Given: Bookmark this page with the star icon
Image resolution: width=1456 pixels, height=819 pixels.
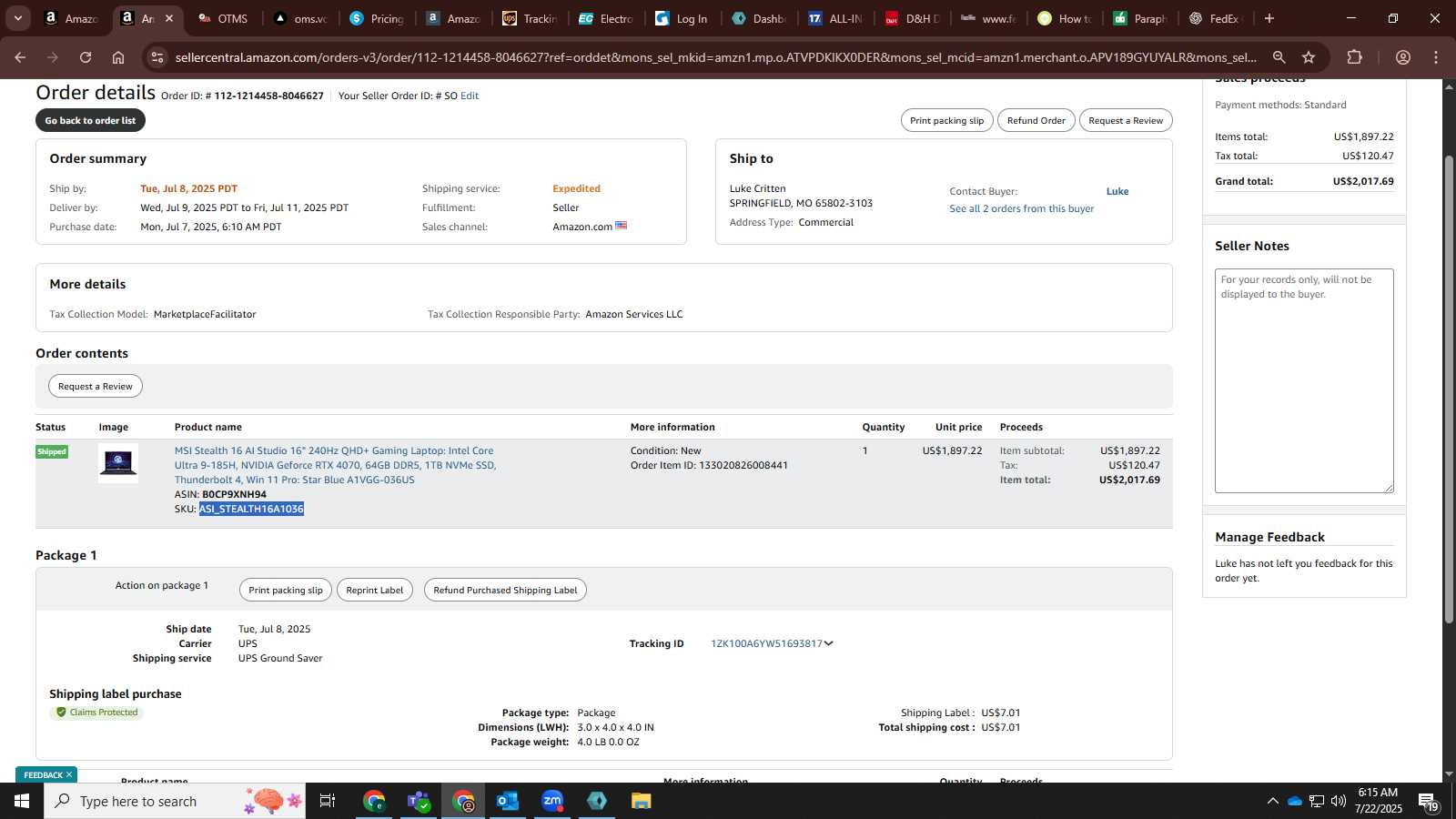Looking at the screenshot, I should [1309, 57].
